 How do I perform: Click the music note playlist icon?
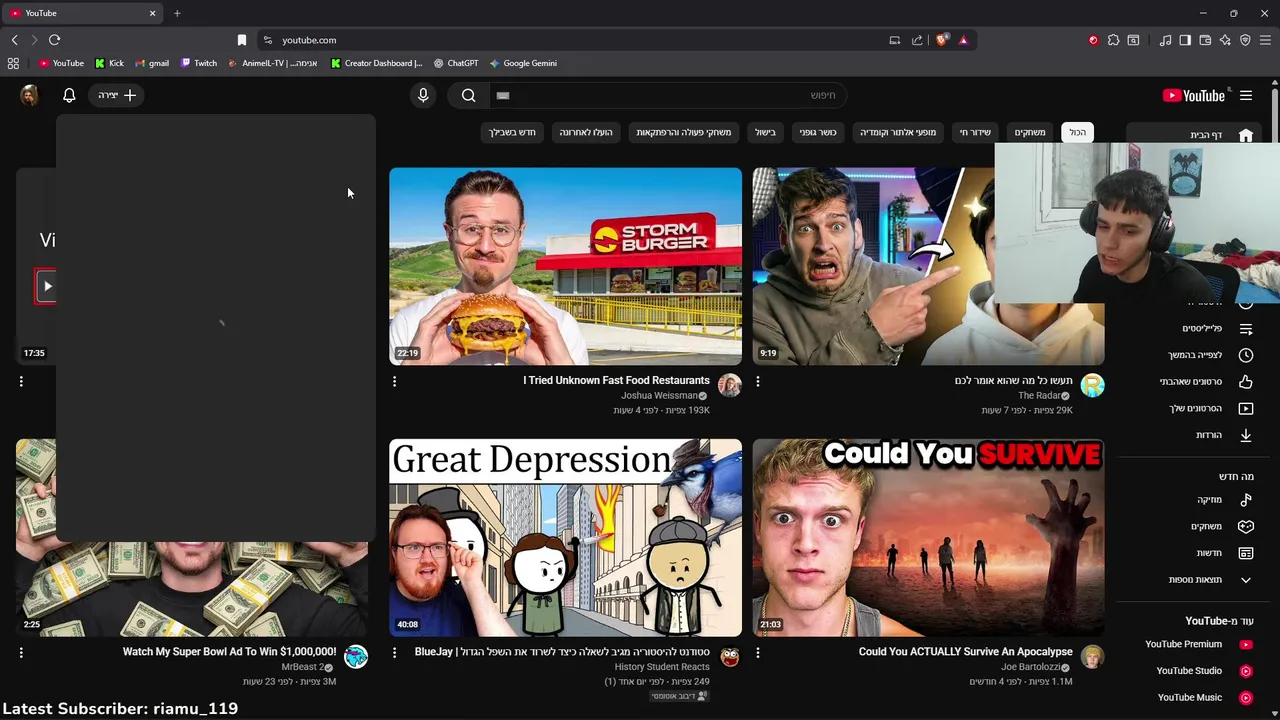tap(1165, 40)
